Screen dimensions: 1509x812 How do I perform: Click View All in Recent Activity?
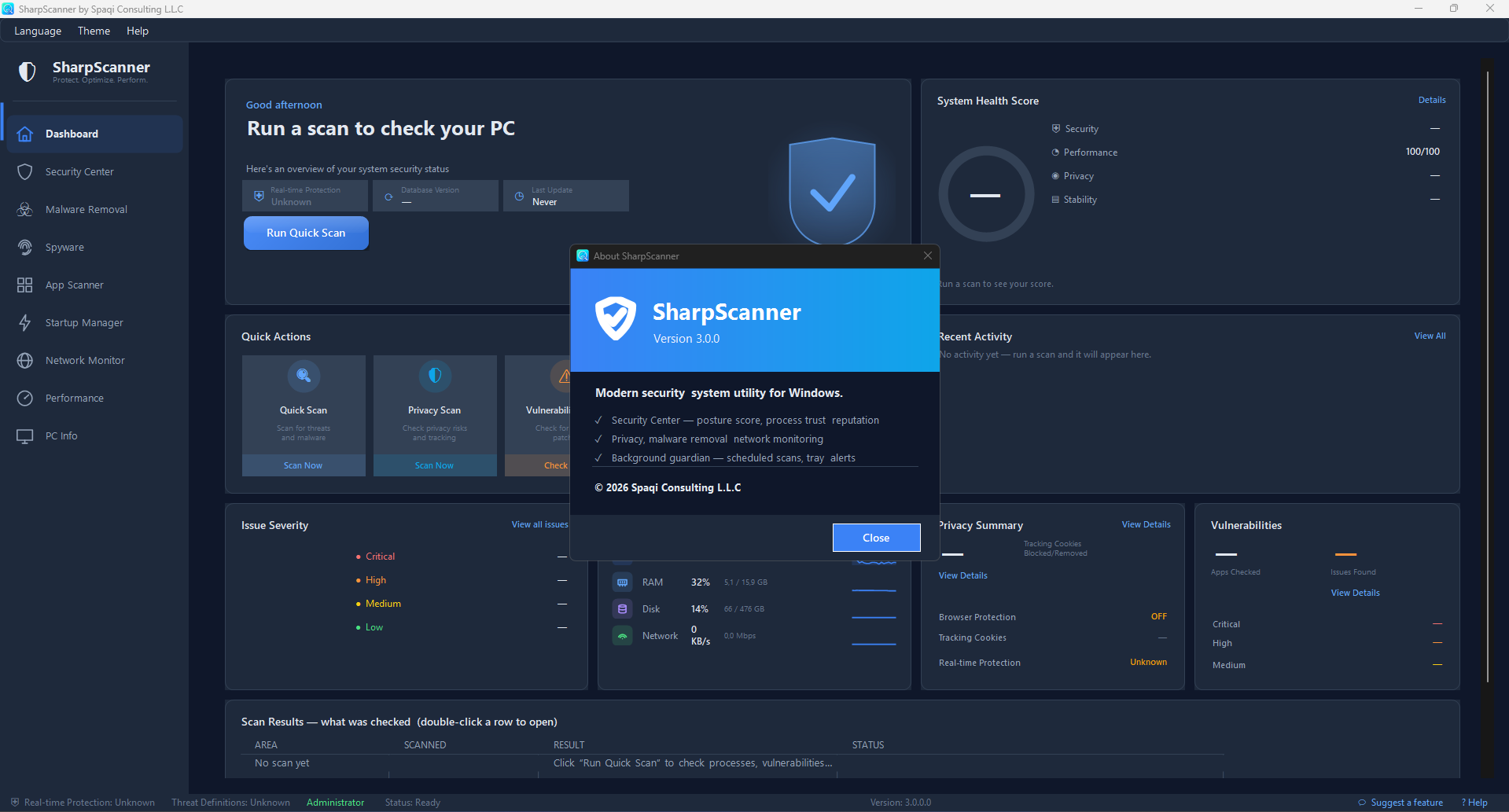coord(1430,336)
